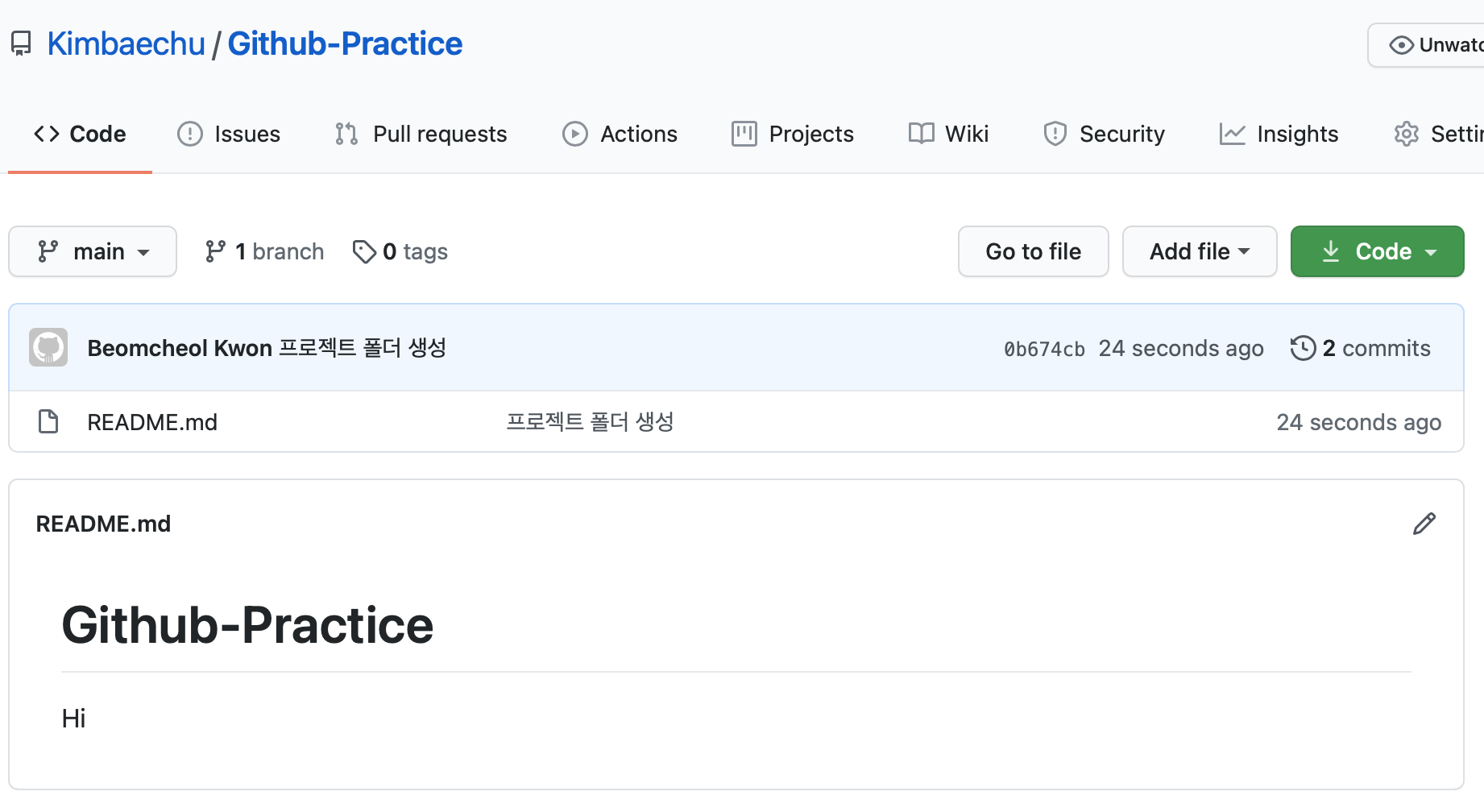Click the tag icon next to 0 tags
Image resolution: width=1484 pixels, height=812 pixels.
pyautogui.click(x=364, y=251)
